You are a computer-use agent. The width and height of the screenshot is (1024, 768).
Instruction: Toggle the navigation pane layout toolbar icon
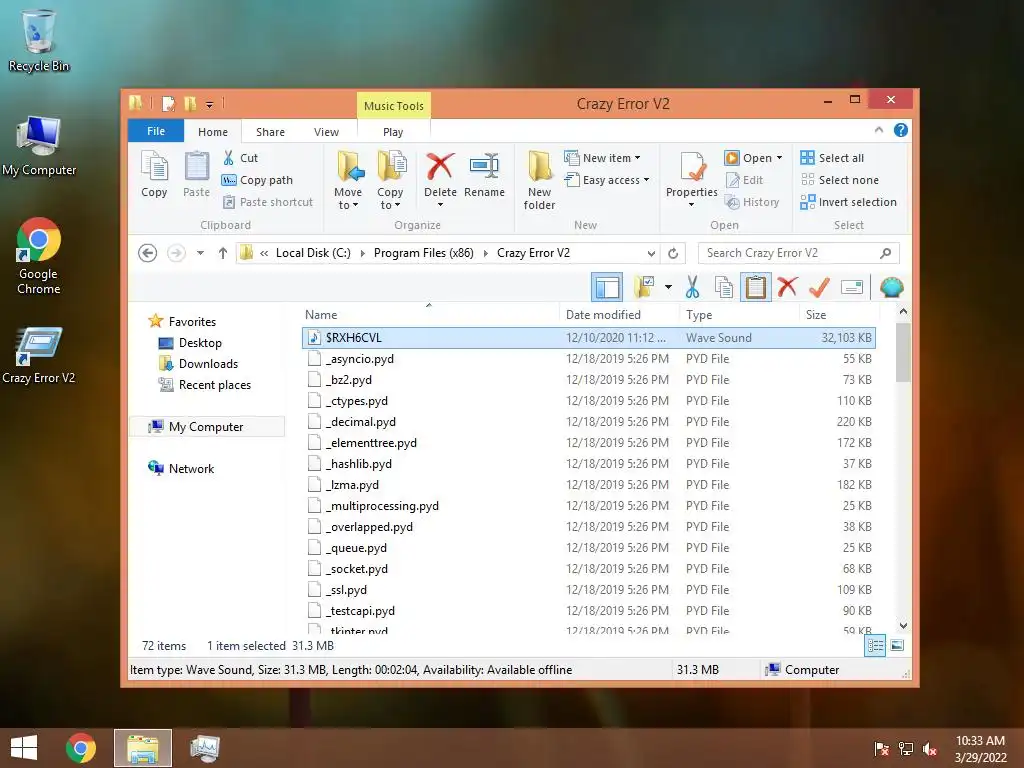point(607,287)
